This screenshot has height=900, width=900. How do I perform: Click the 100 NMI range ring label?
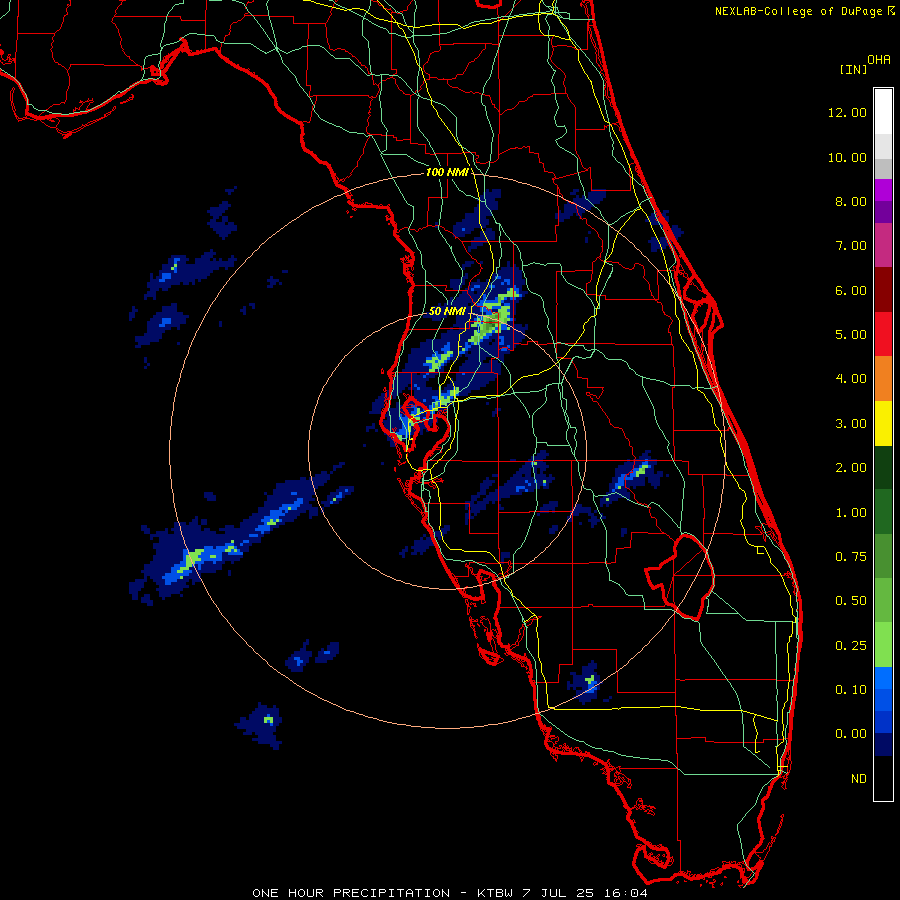pos(447,172)
